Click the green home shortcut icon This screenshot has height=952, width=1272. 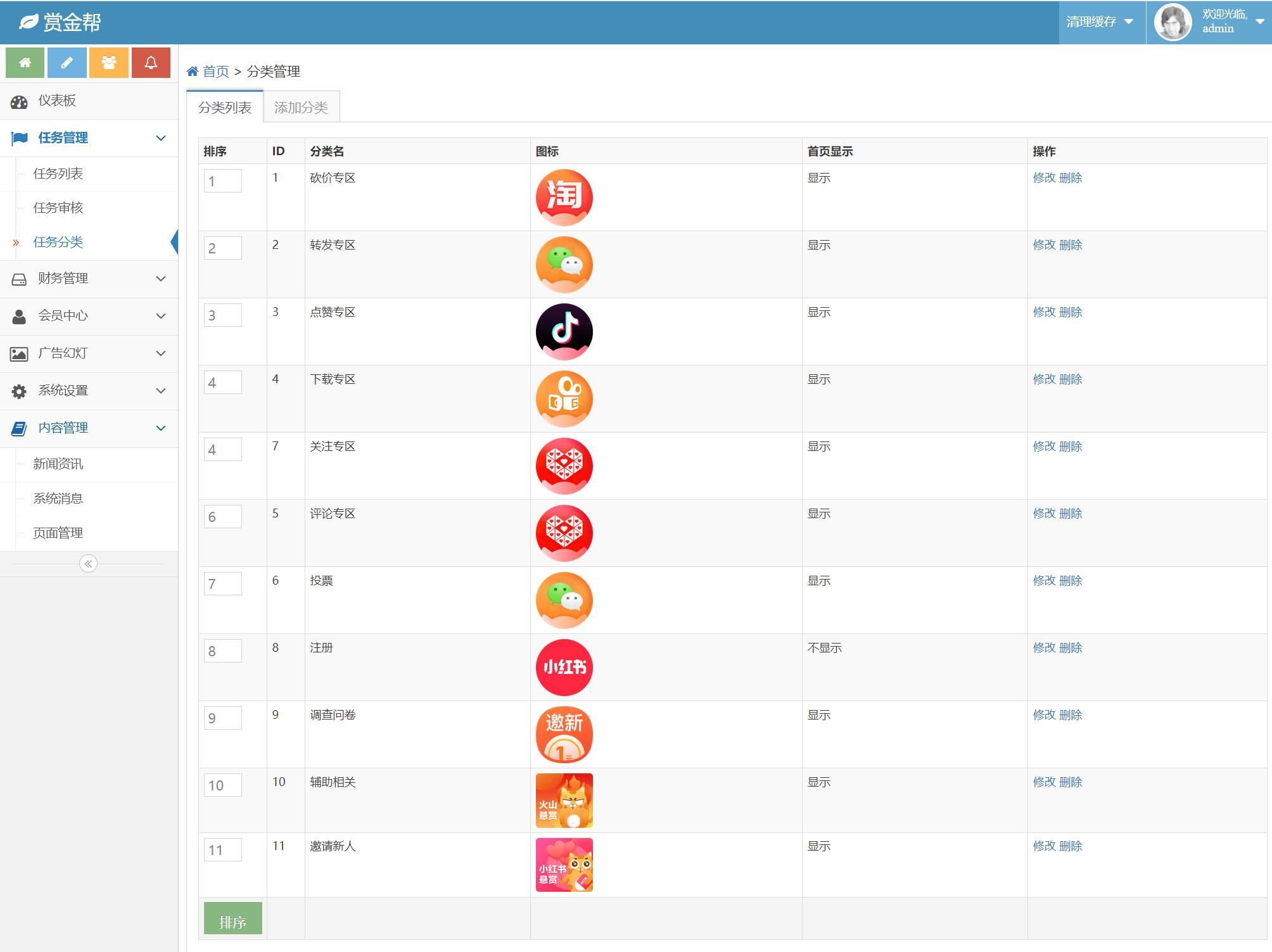[x=25, y=63]
